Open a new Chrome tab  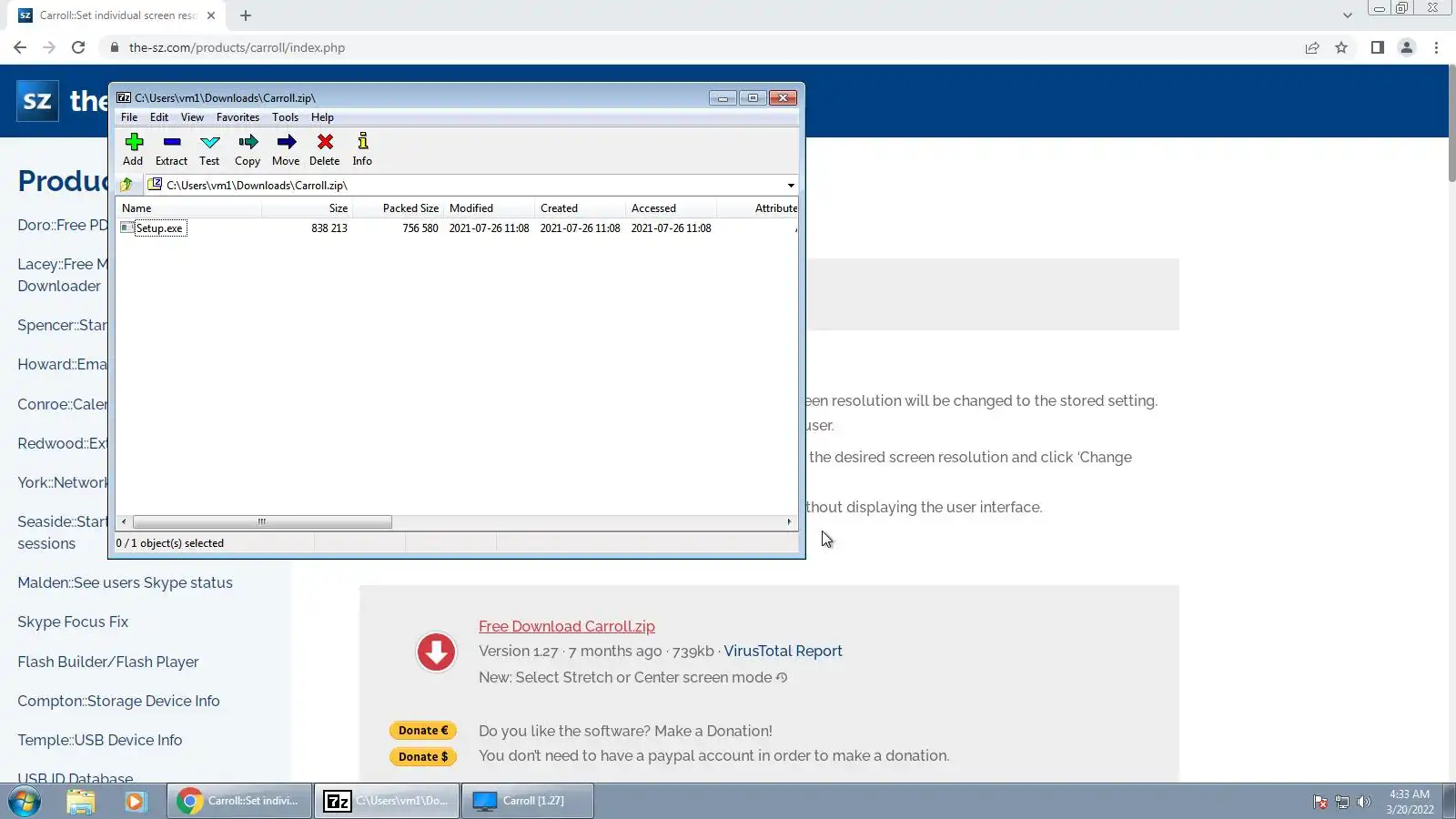tap(246, 15)
